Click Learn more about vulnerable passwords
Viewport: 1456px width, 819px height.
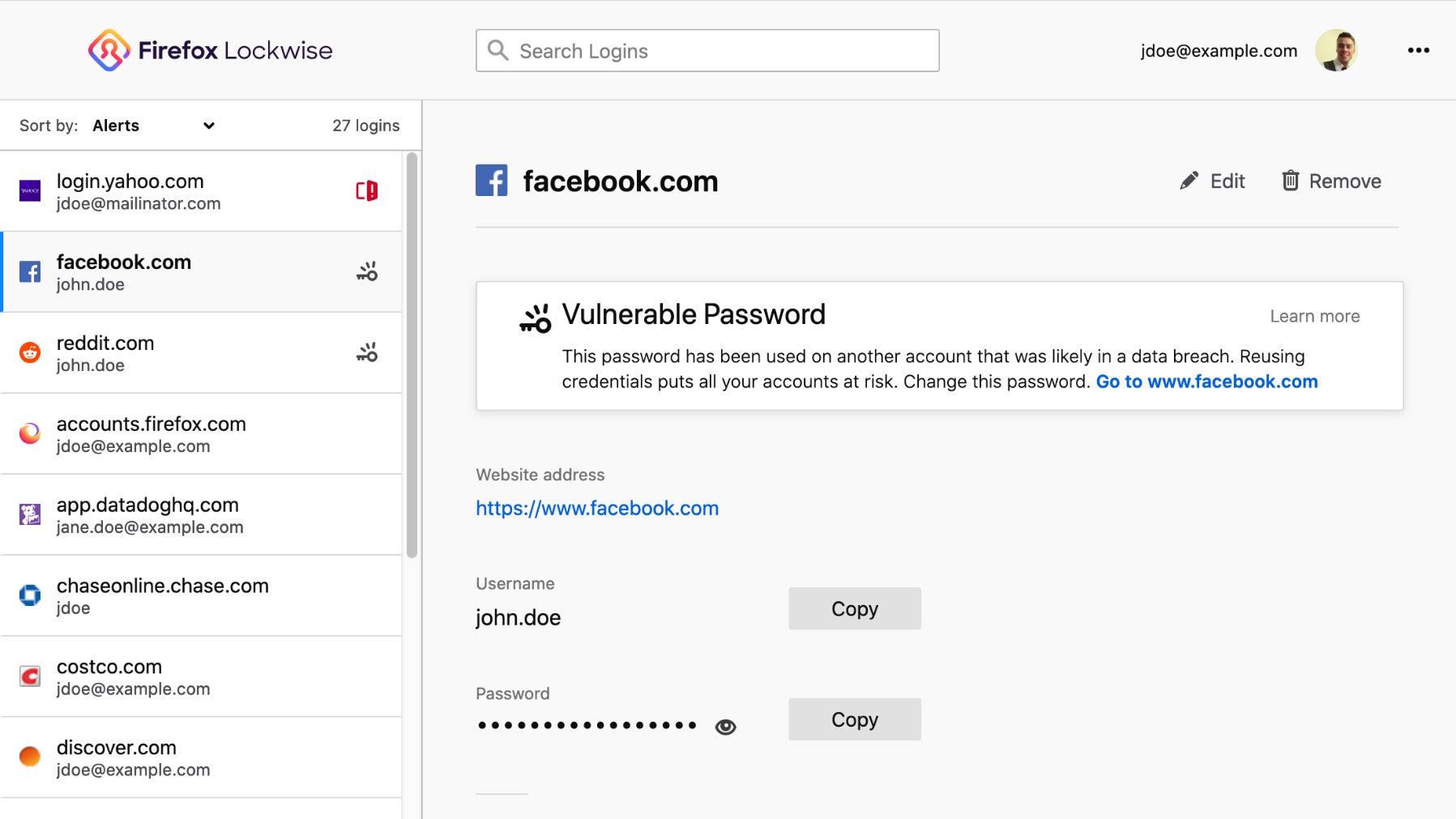[1314, 316]
